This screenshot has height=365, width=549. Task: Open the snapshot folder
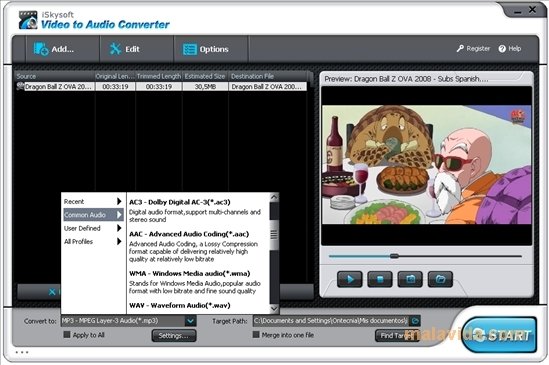click(440, 279)
